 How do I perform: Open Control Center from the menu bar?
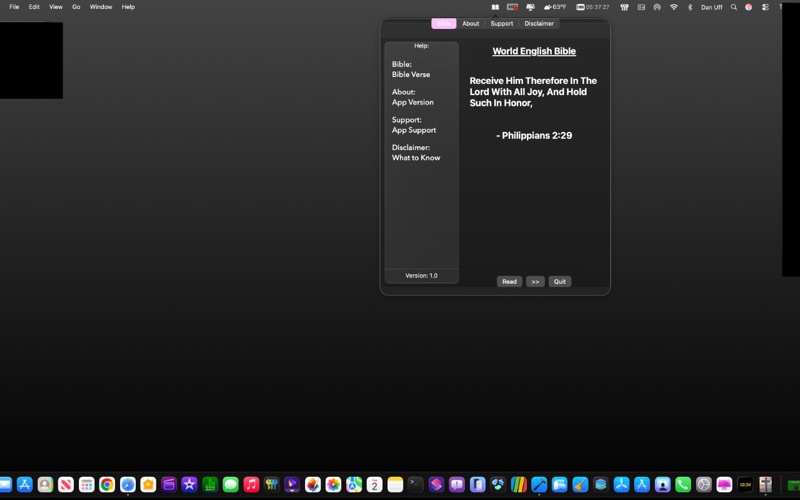click(x=765, y=7)
